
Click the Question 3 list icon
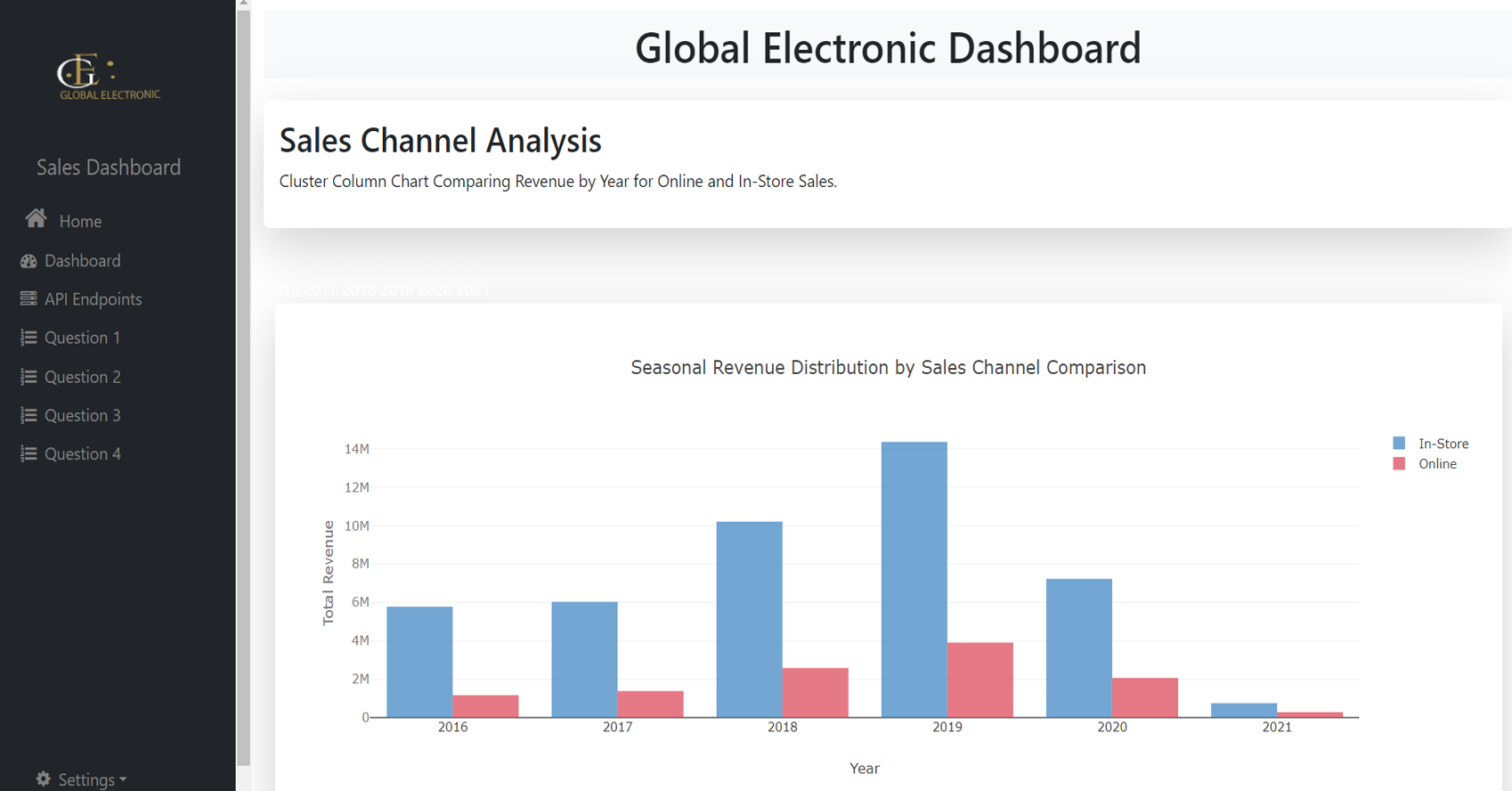28,415
